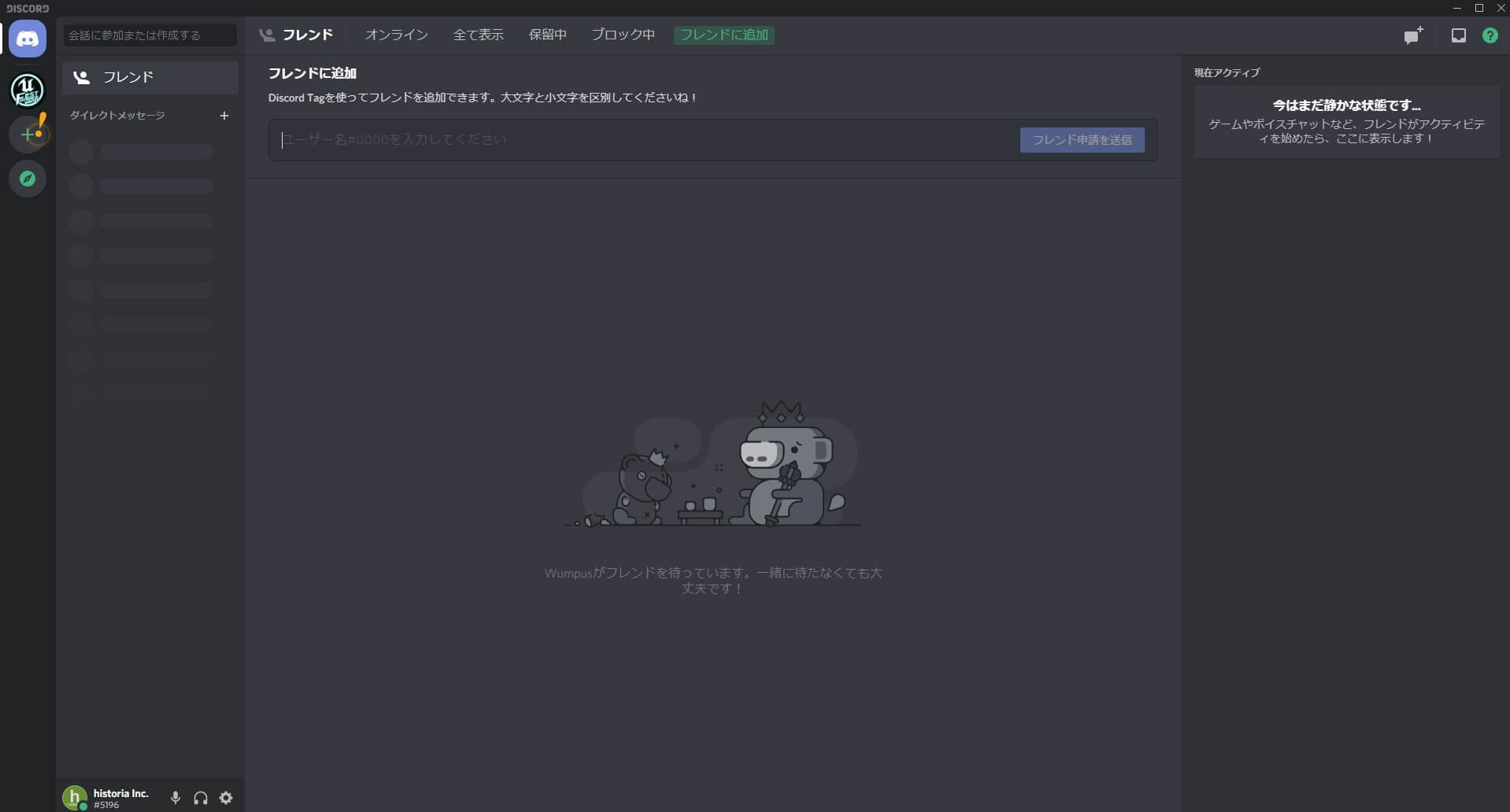
Task: Open the UE Fest server icon
Action: (28, 90)
